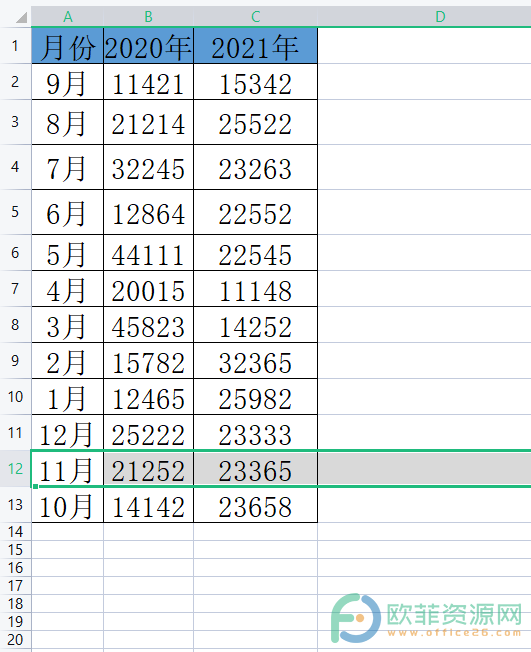Screen dimensions: 531x652
Task: Click cell with value 44111
Action: 148,252
